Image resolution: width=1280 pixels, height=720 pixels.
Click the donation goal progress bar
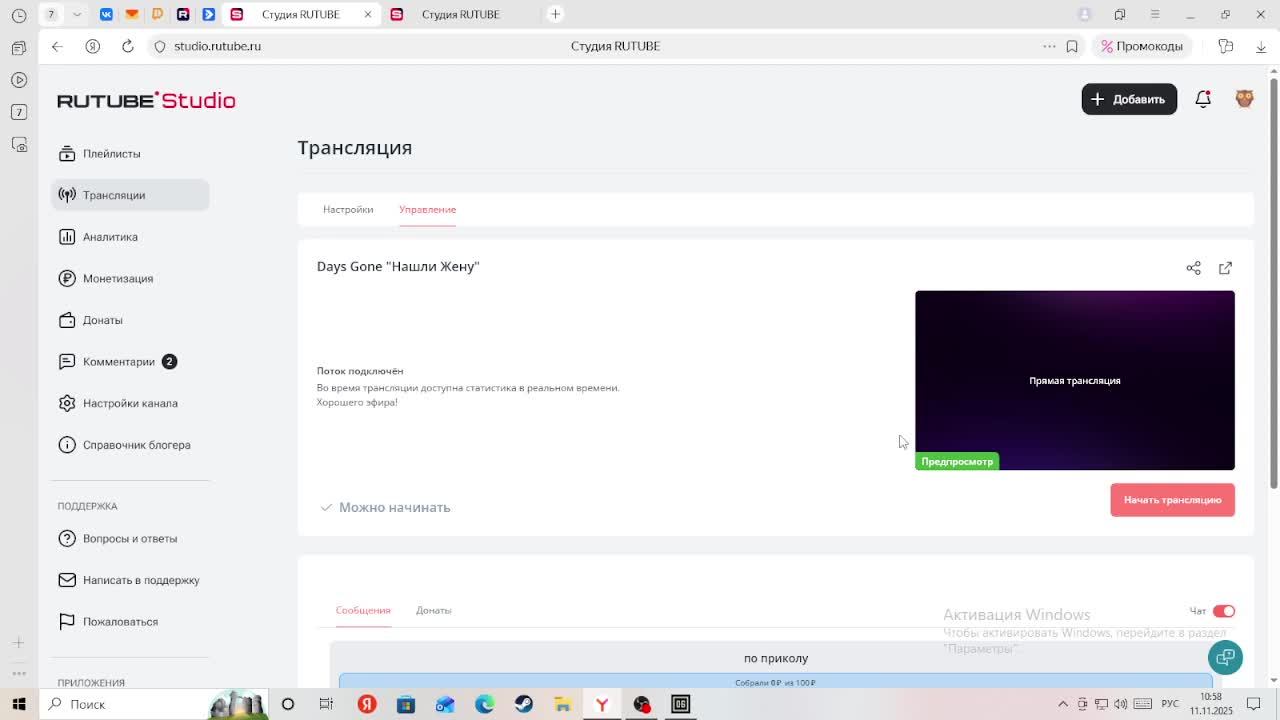coord(775,681)
